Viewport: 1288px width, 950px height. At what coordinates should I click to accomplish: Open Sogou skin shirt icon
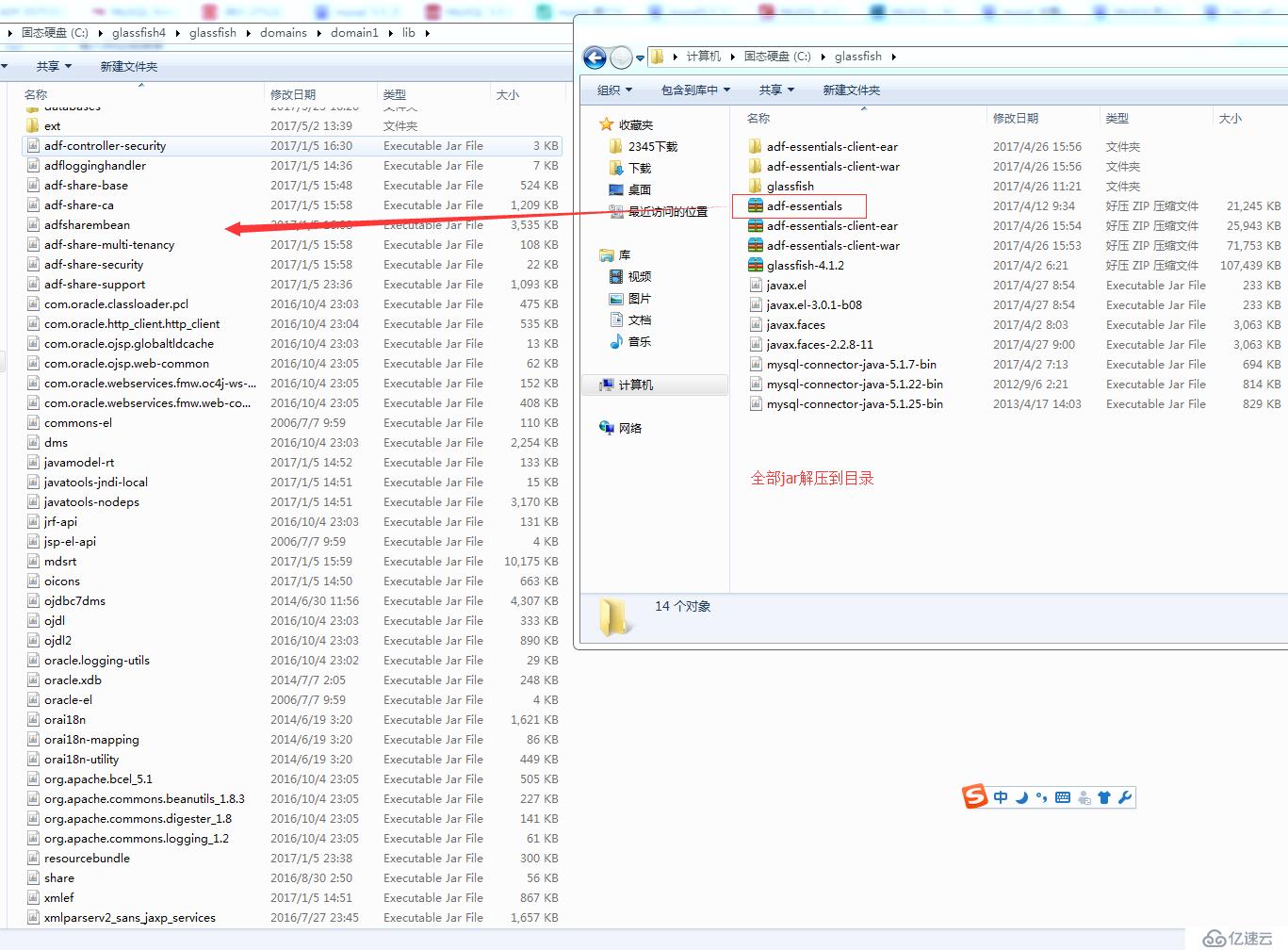pos(1104,797)
